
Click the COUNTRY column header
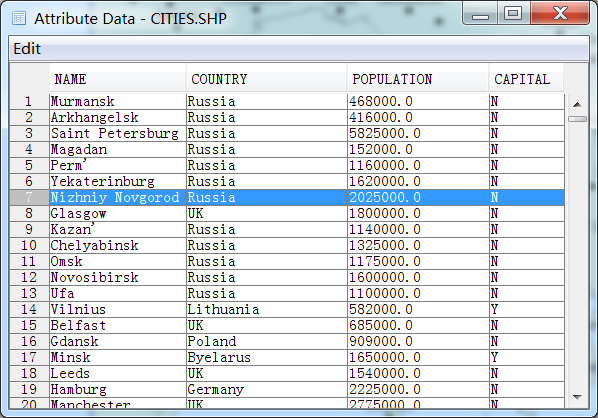pos(267,79)
